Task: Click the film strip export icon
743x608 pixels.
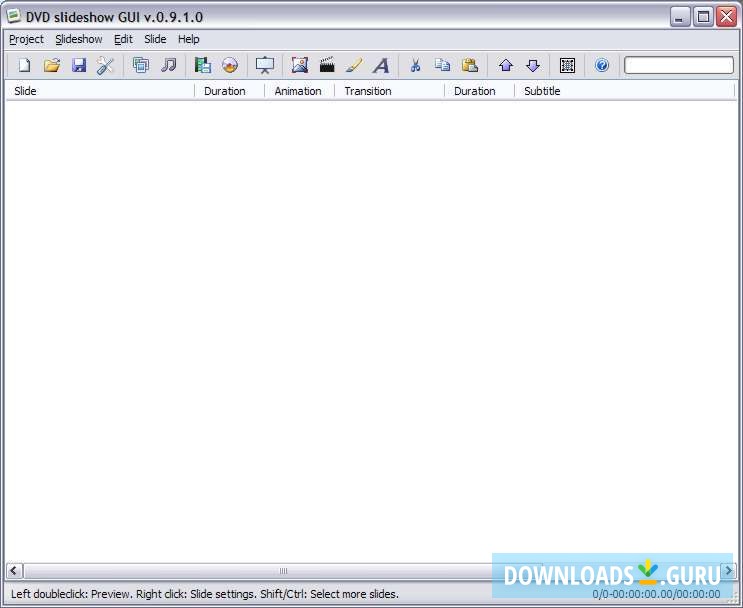Action: (203, 65)
